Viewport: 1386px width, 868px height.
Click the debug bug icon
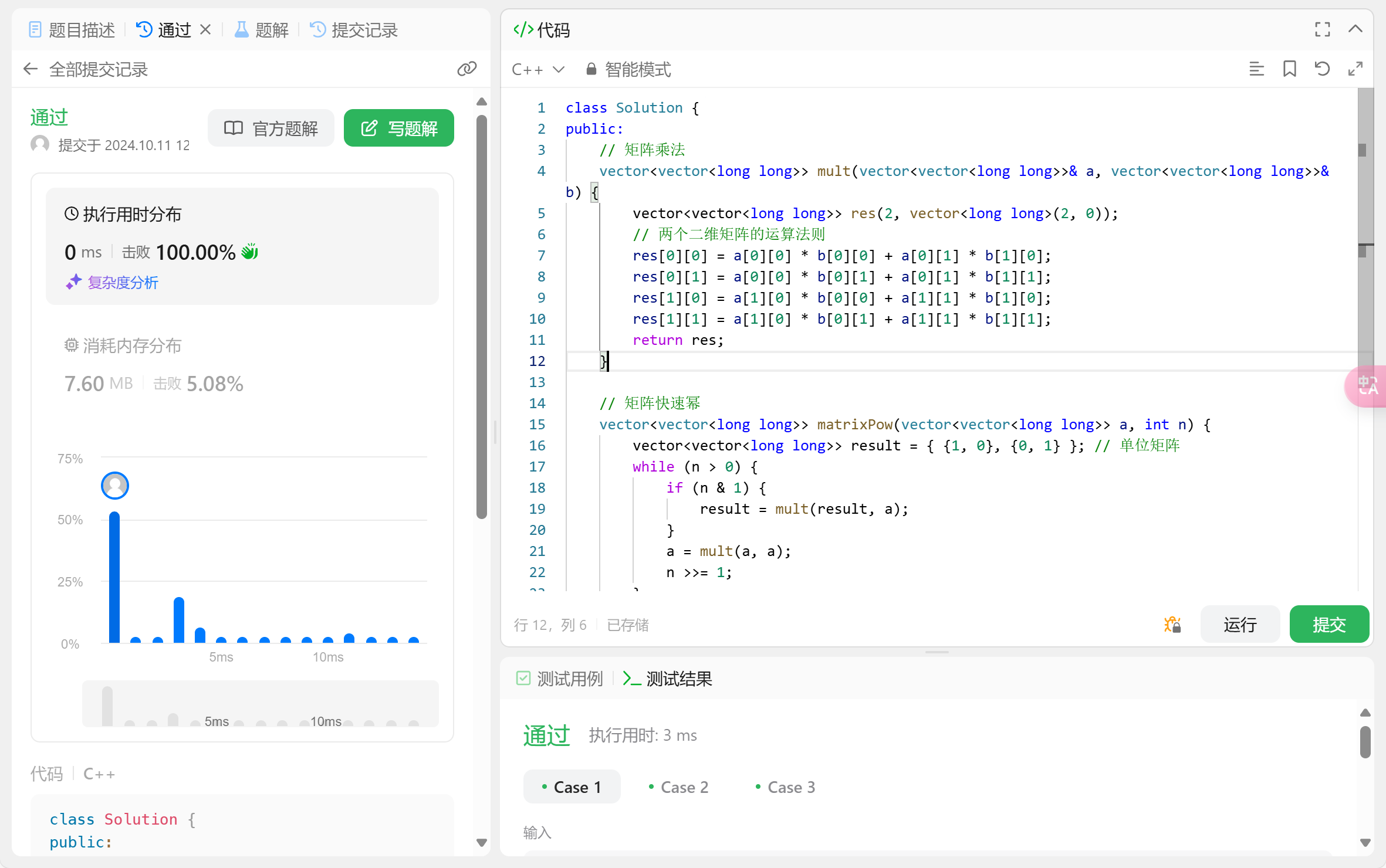tap(1172, 625)
